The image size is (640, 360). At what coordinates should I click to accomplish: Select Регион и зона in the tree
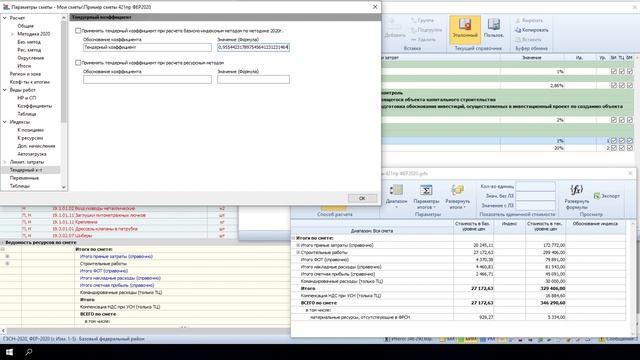(x=25, y=74)
